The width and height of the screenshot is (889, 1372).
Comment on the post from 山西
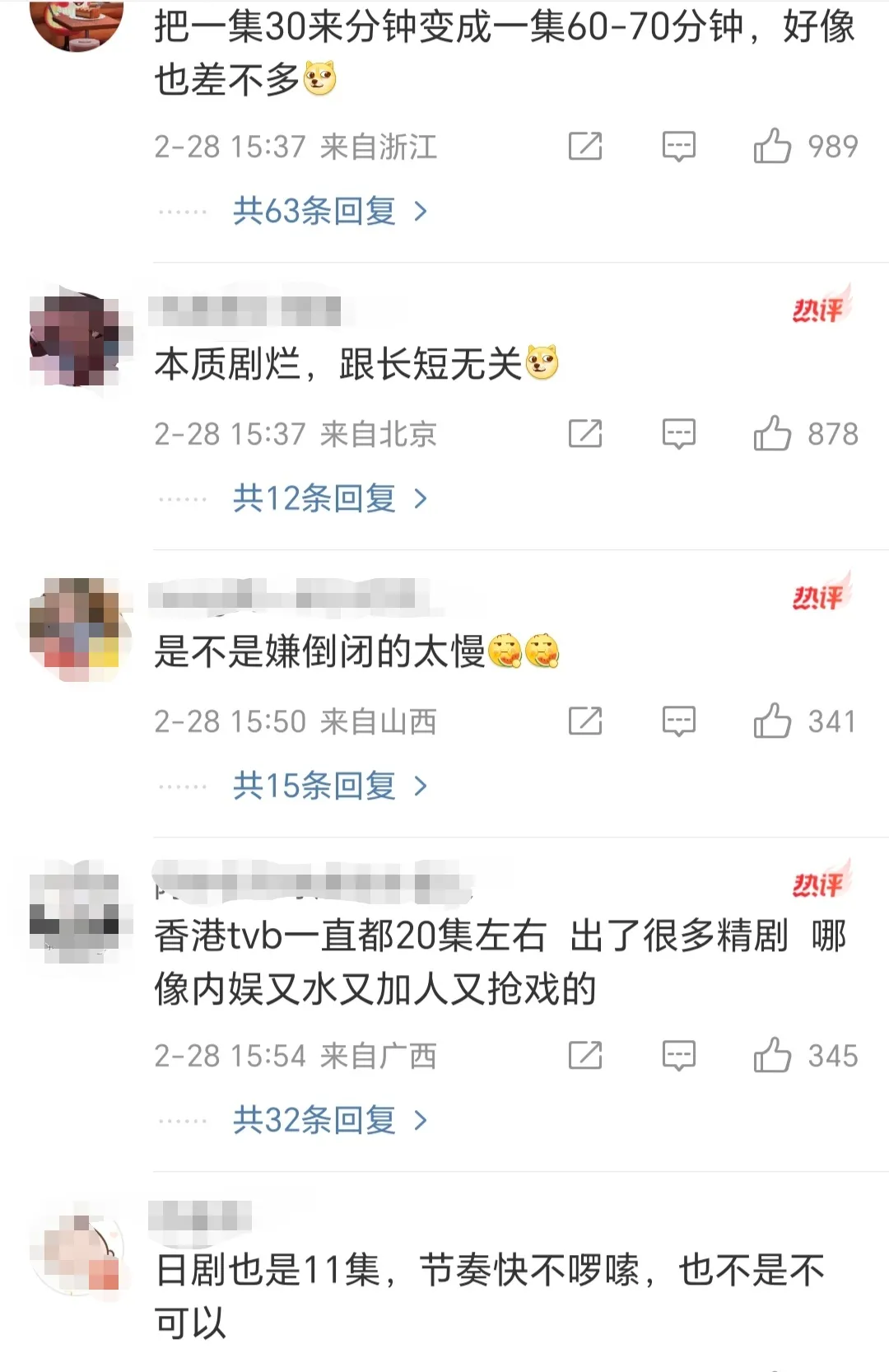[x=679, y=721]
